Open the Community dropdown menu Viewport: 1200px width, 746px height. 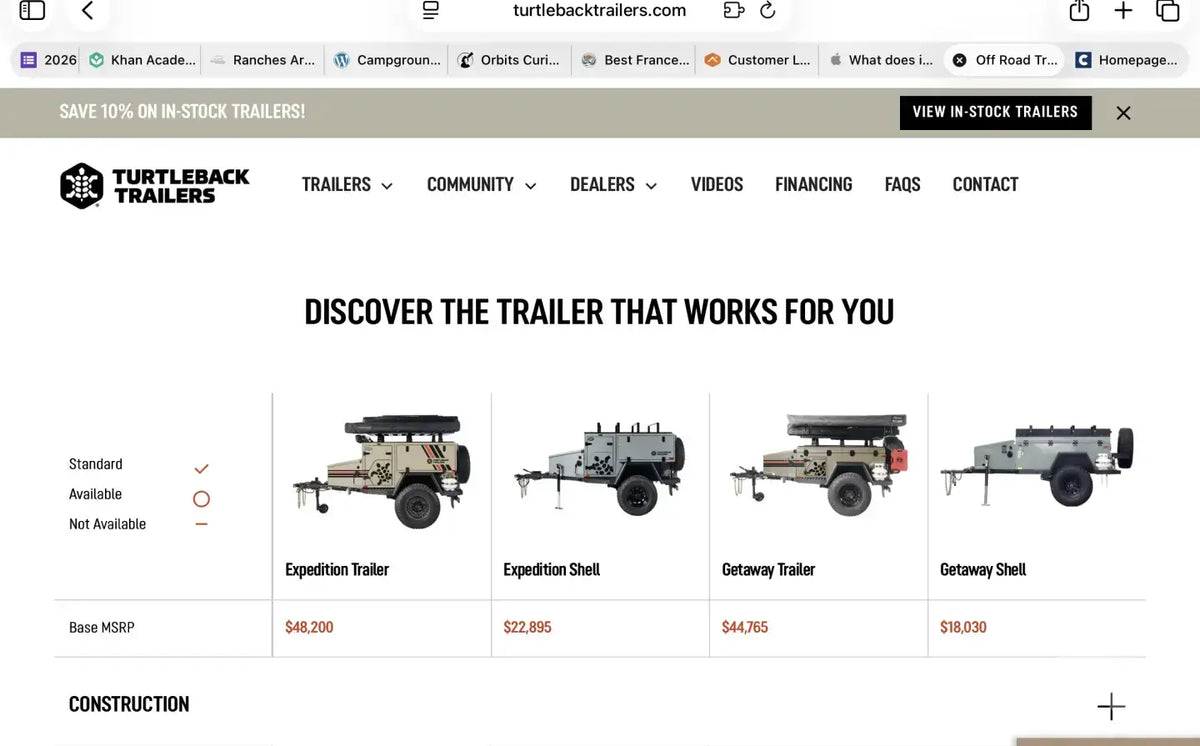pyautogui.click(x=482, y=185)
